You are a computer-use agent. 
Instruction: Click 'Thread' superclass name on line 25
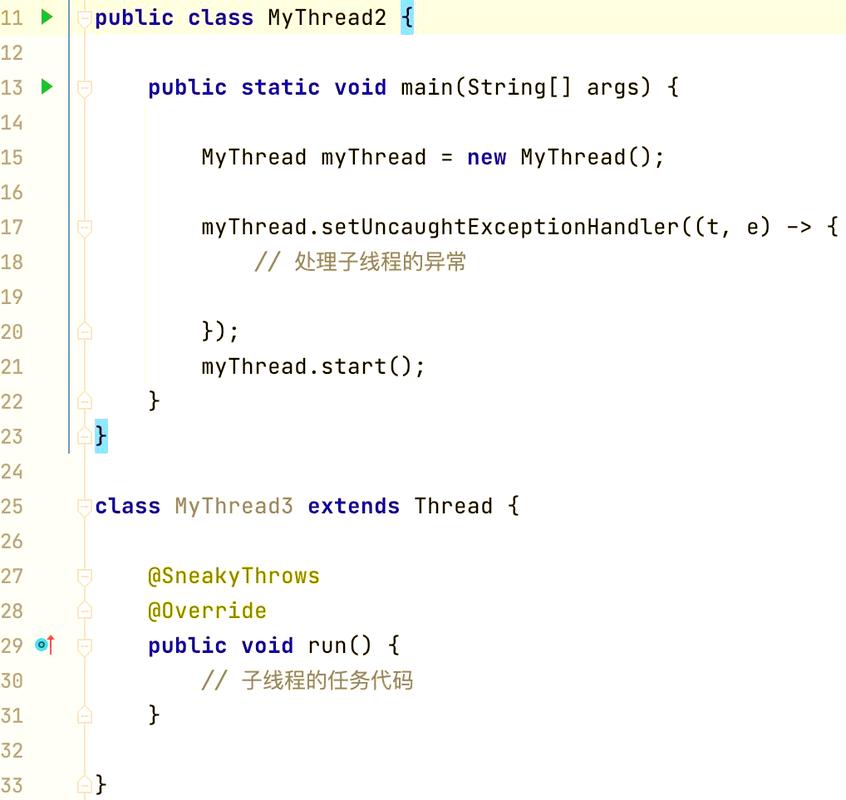(x=454, y=506)
